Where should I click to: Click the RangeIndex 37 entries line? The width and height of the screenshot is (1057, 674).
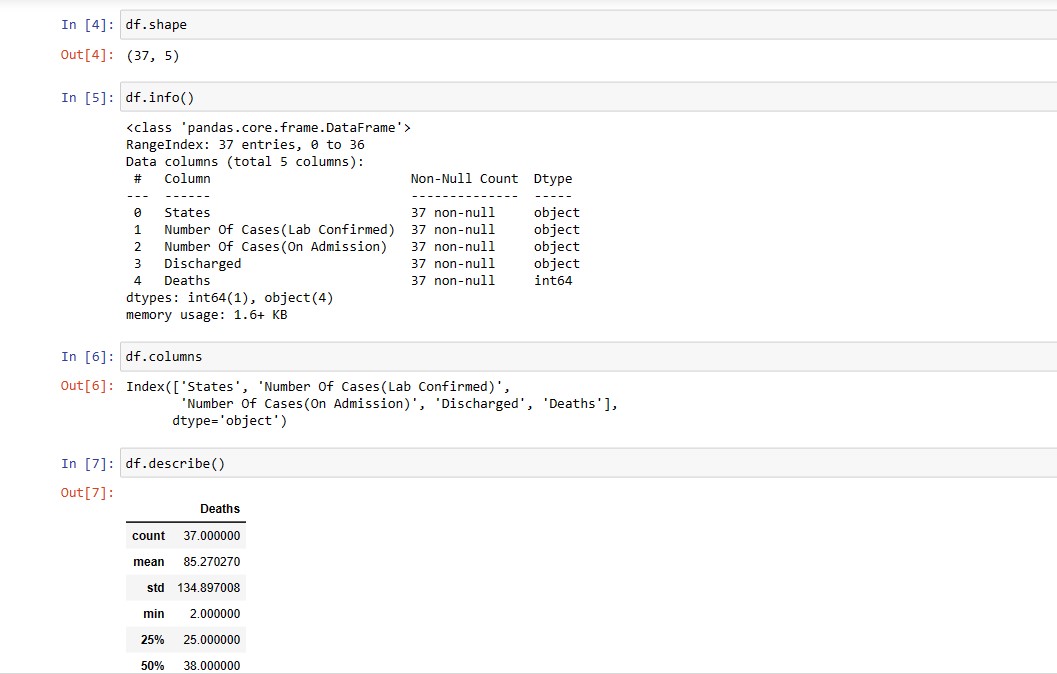245,144
